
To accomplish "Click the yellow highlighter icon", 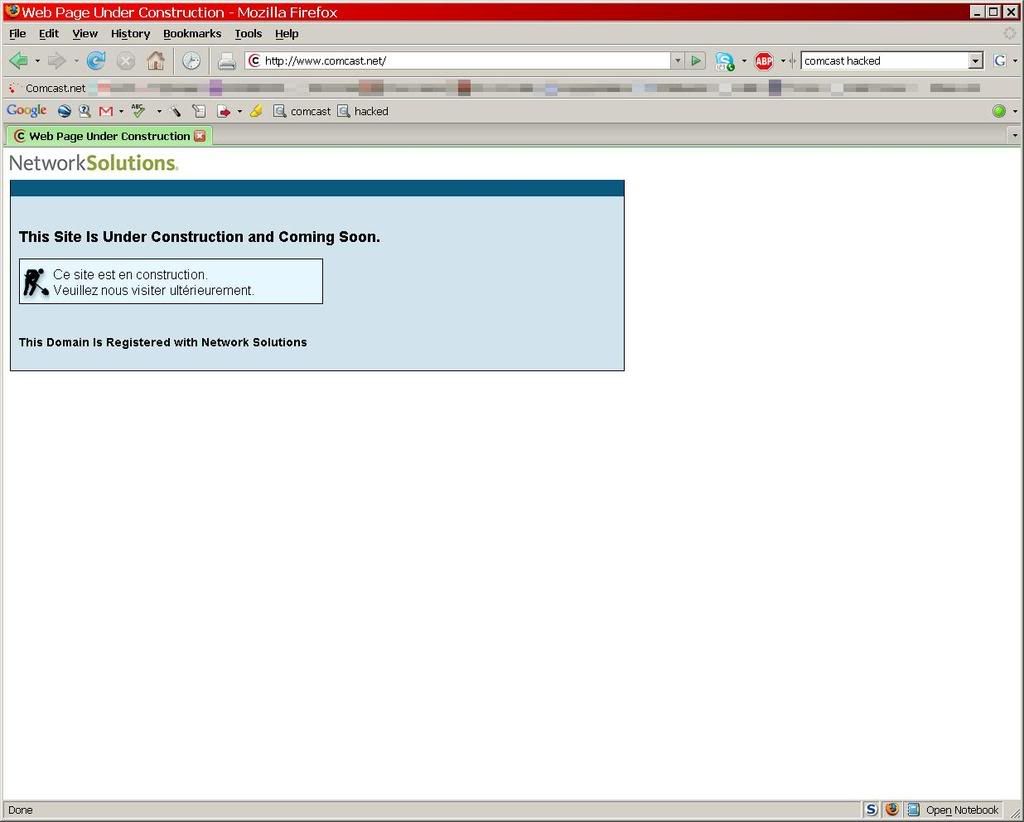I will pyautogui.click(x=256, y=112).
